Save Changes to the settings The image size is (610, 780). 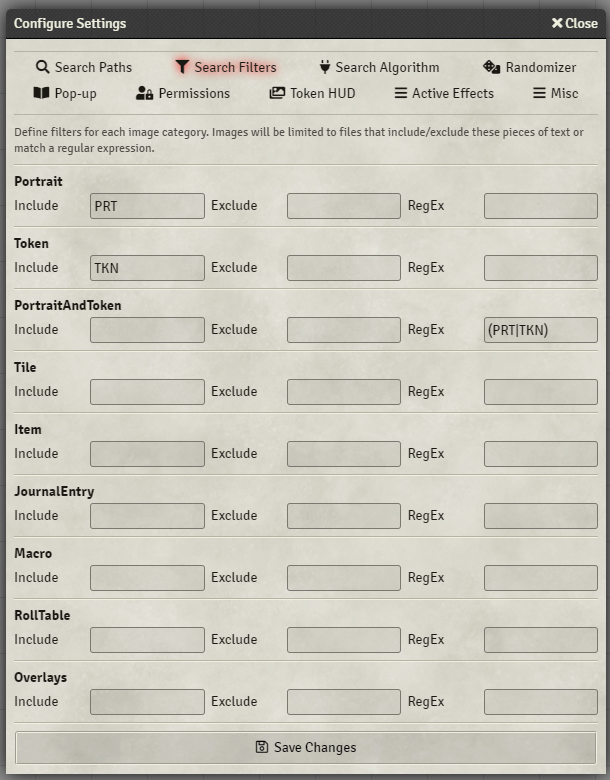[x=305, y=747]
